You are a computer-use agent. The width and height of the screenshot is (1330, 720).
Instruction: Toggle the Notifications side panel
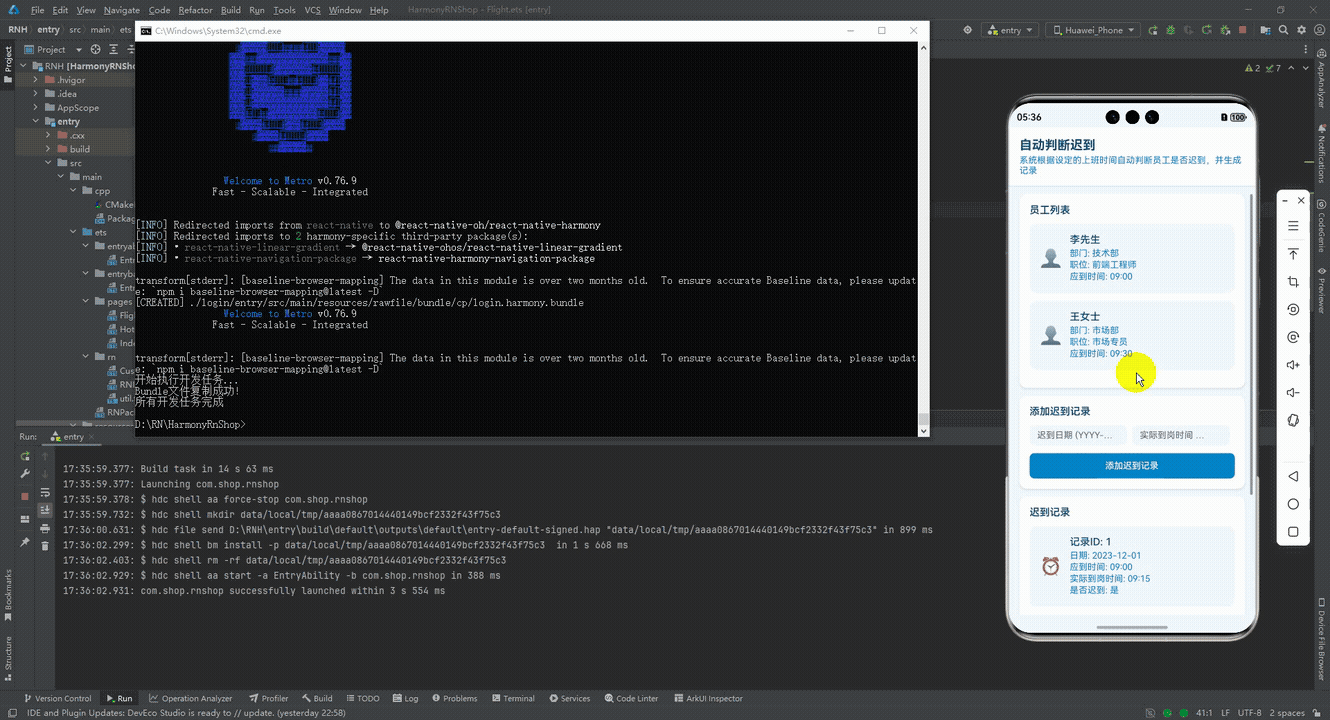click(x=1321, y=154)
